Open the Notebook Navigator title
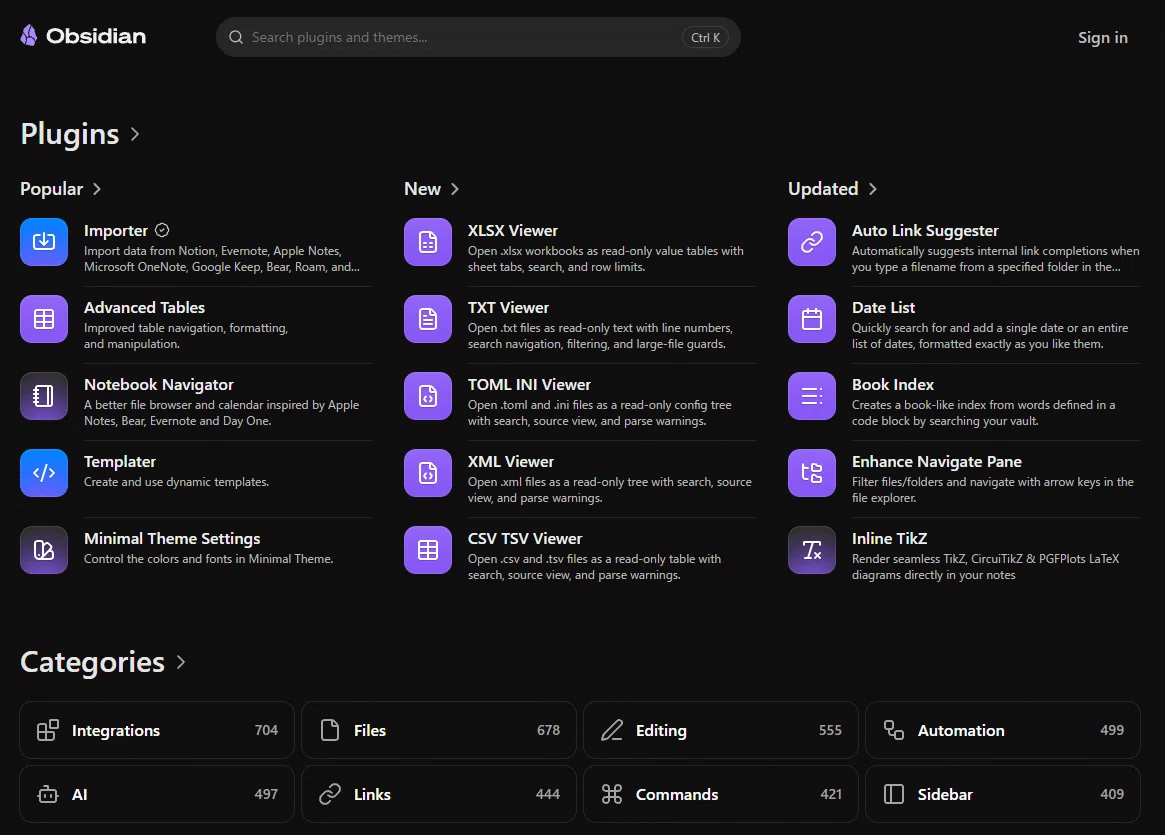The image size is (1165, 835). [159, 385]
